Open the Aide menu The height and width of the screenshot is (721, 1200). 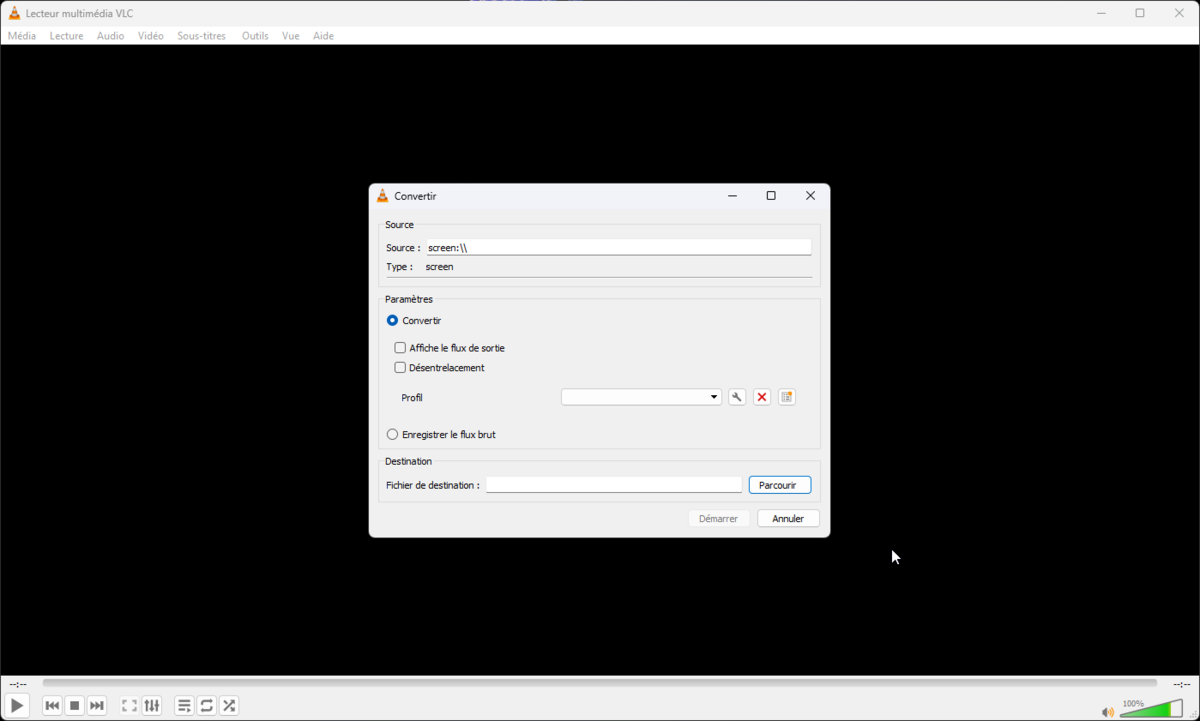click(323, 36)
